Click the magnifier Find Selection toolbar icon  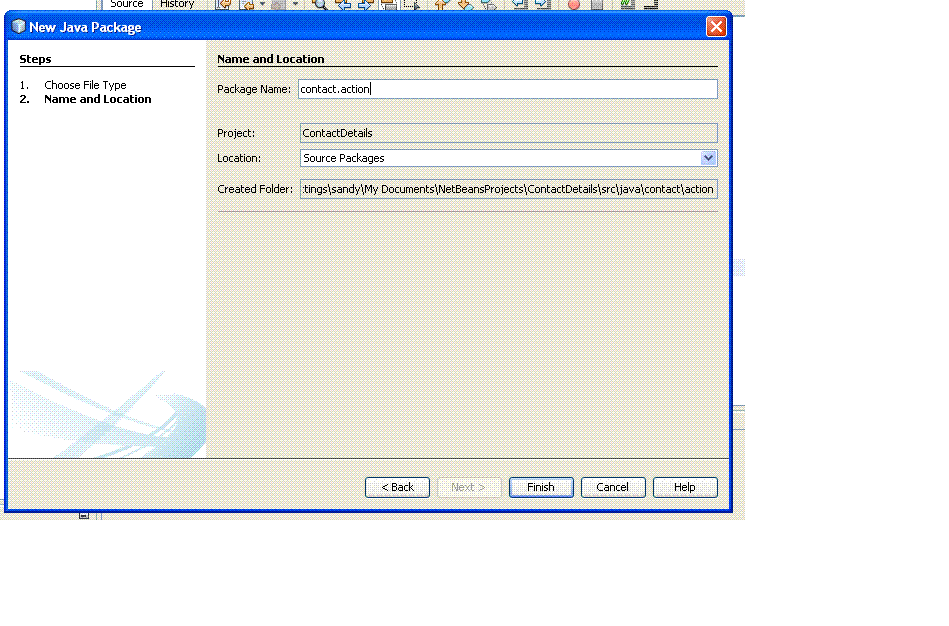point(320,4)
